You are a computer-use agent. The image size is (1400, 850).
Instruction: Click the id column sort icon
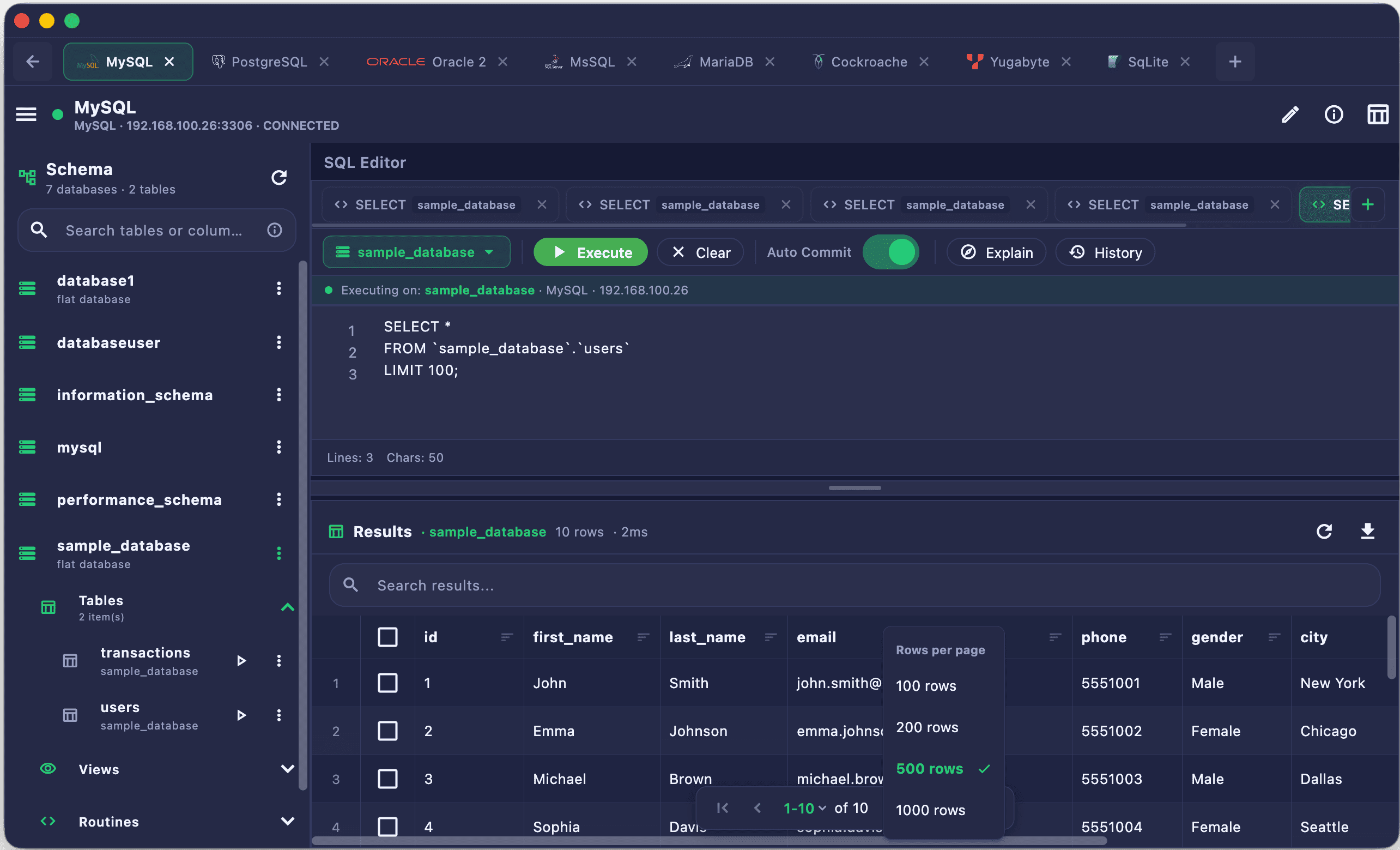[x=507, y=637]
